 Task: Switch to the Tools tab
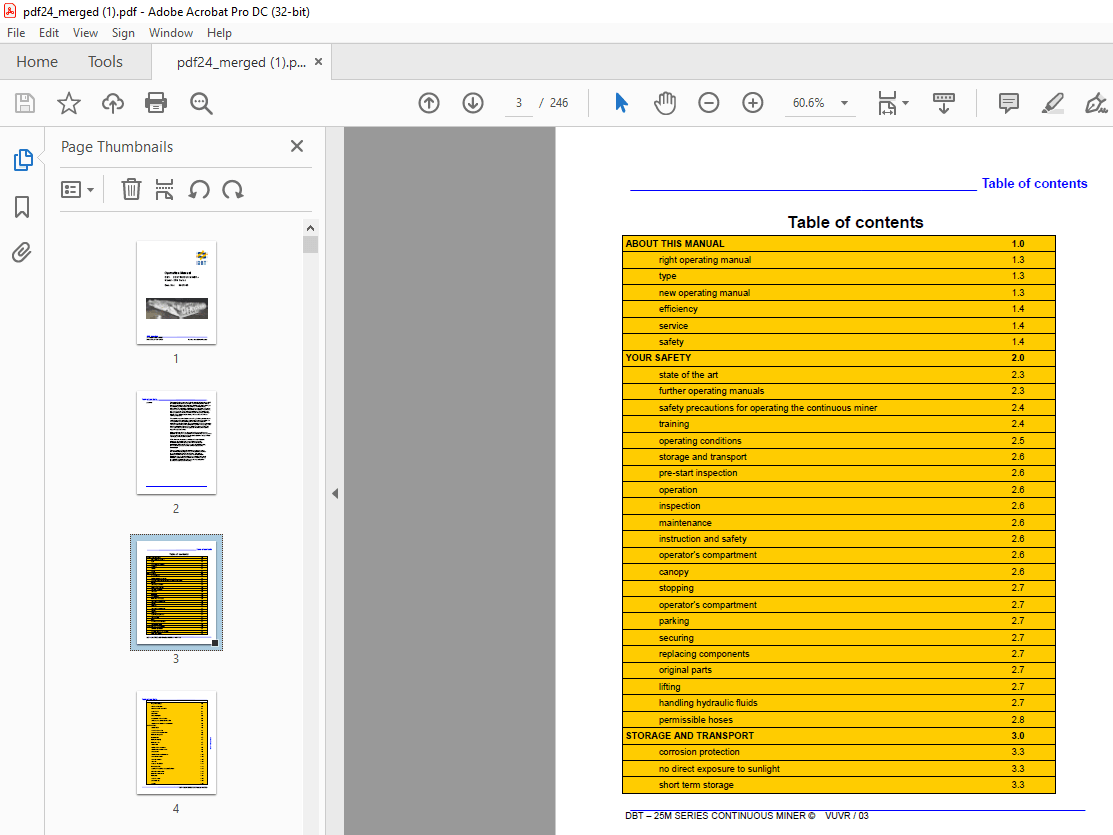(x=105, y=61)
